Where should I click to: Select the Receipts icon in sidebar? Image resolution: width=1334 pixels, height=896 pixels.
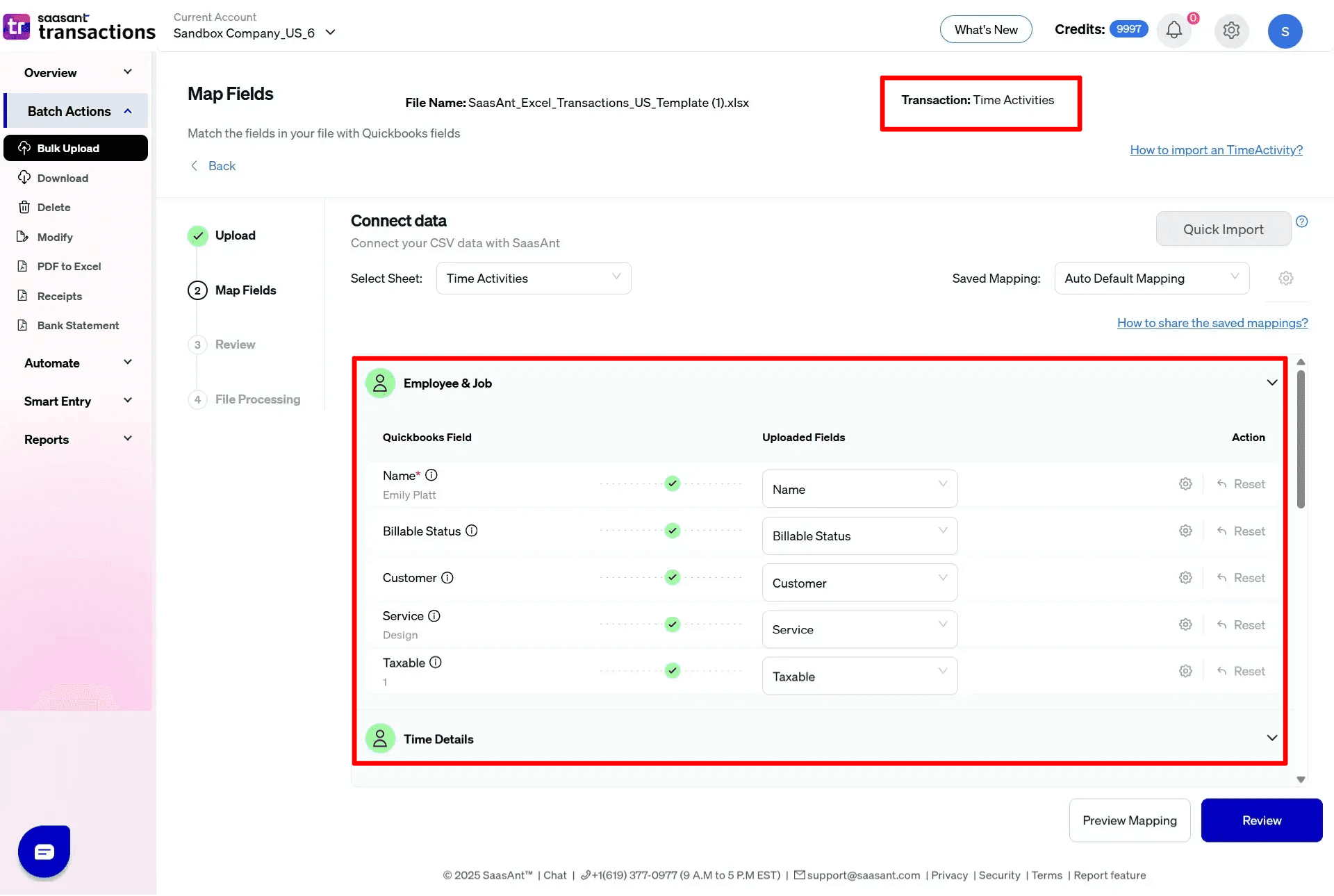(x=24, y=296)
